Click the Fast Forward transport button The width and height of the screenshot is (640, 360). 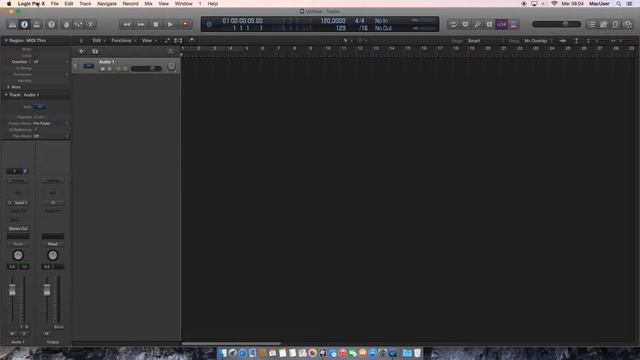point(141,24)
